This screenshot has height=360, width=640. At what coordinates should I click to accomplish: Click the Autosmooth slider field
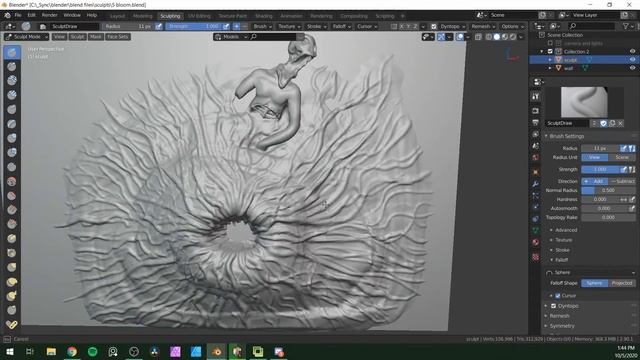click(604, 208)
